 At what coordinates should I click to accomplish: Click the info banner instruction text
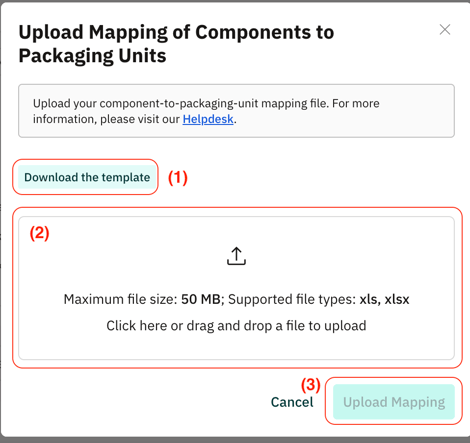point(206,111)
